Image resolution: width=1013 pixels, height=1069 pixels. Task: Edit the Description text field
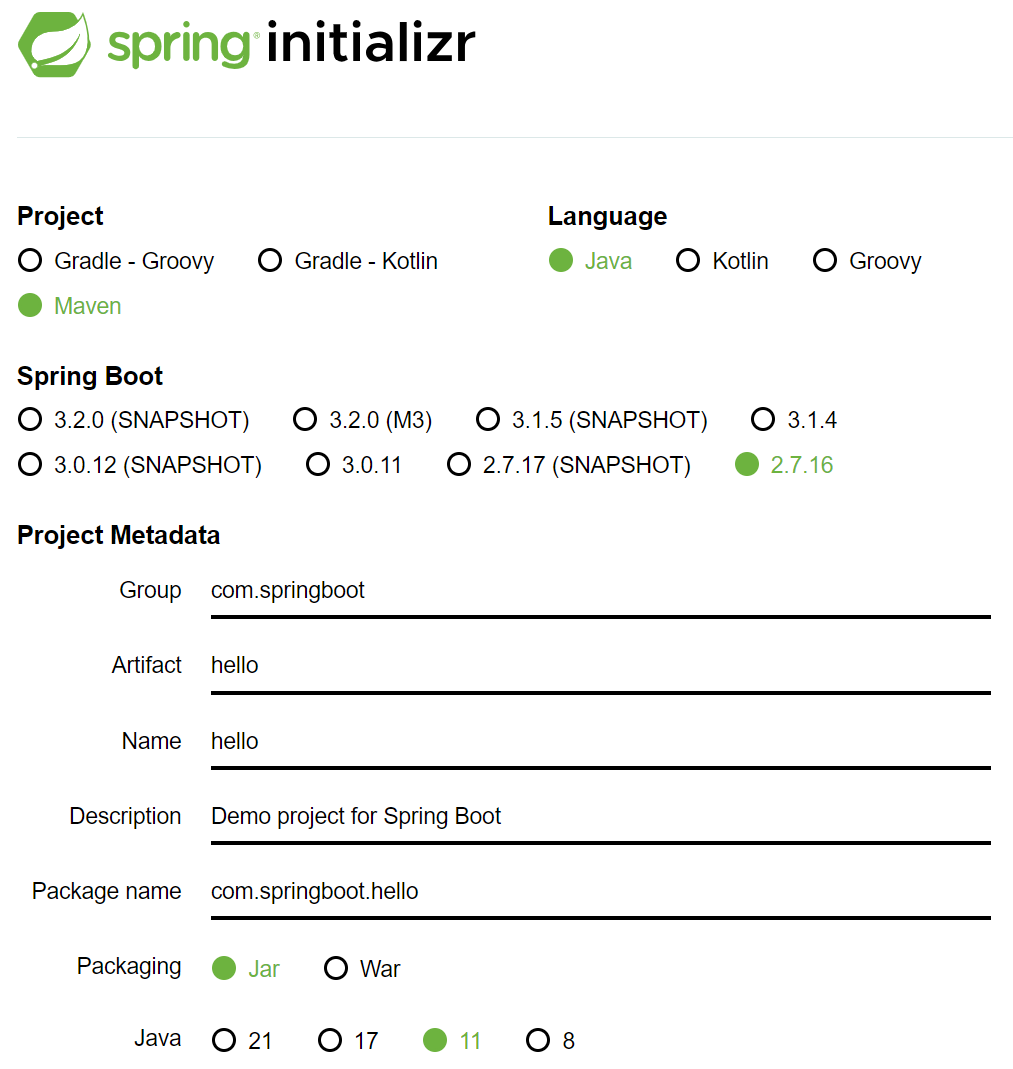600,817
